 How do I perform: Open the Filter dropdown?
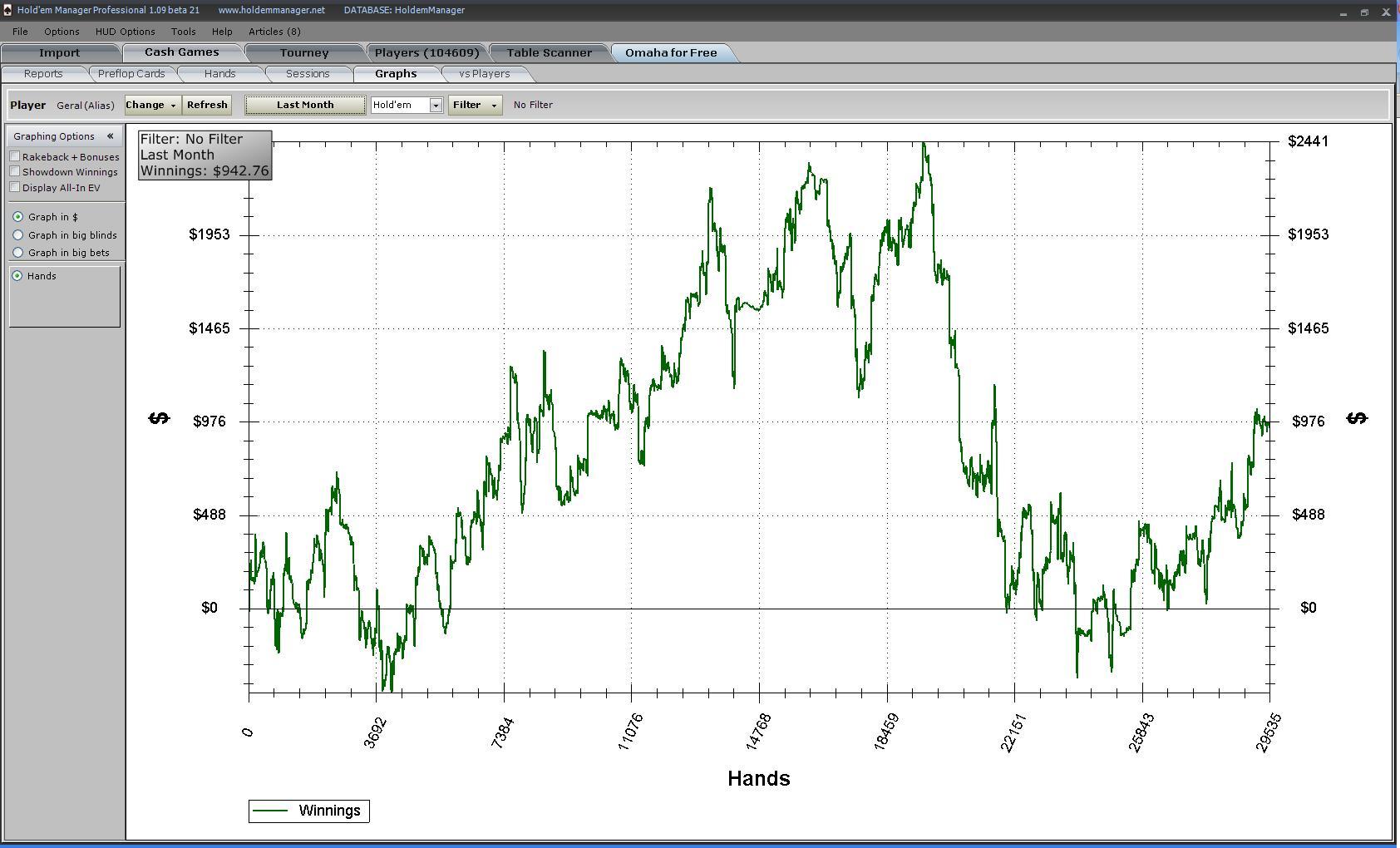(475, 105)
